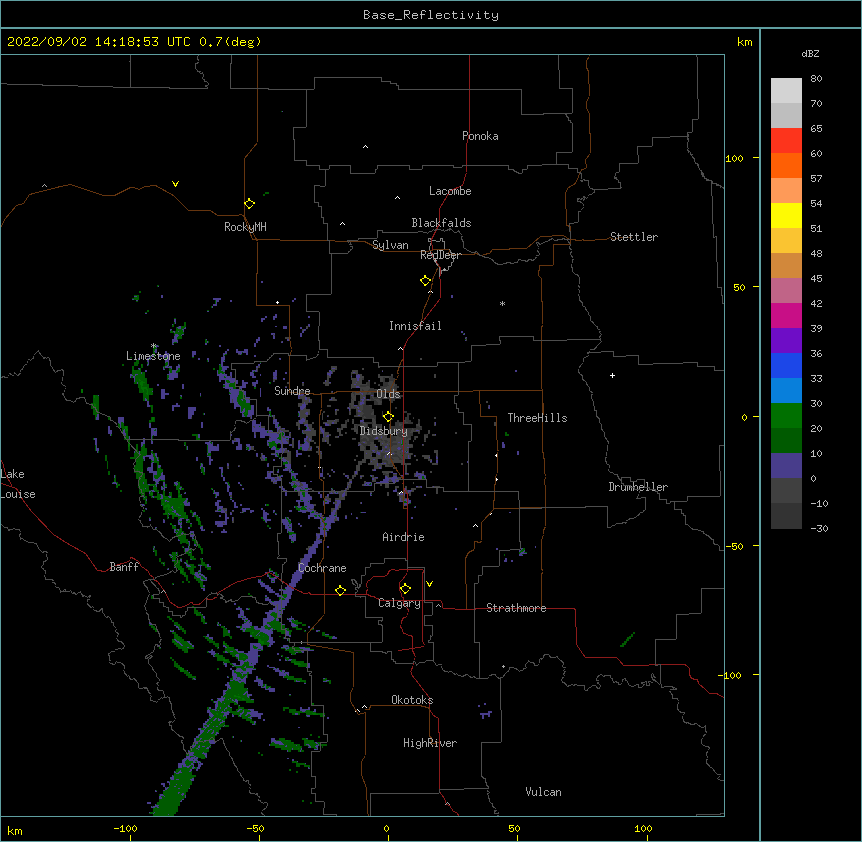Click the Vulcan label

(543, 792)
